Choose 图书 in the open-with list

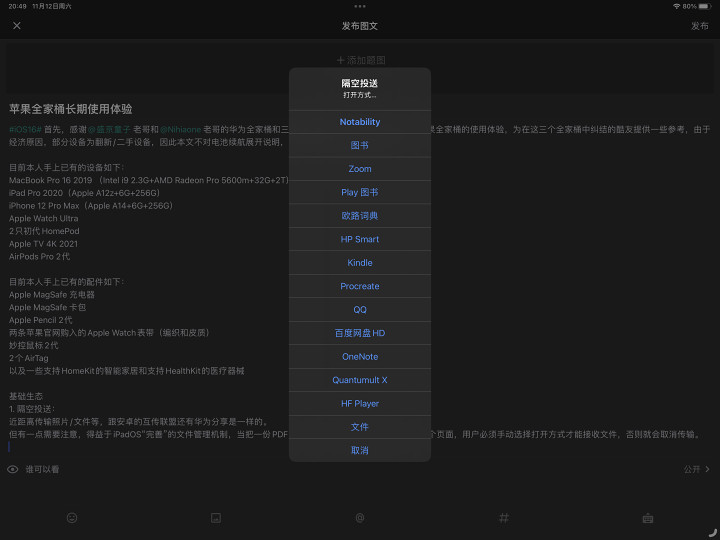coord(360,145)
